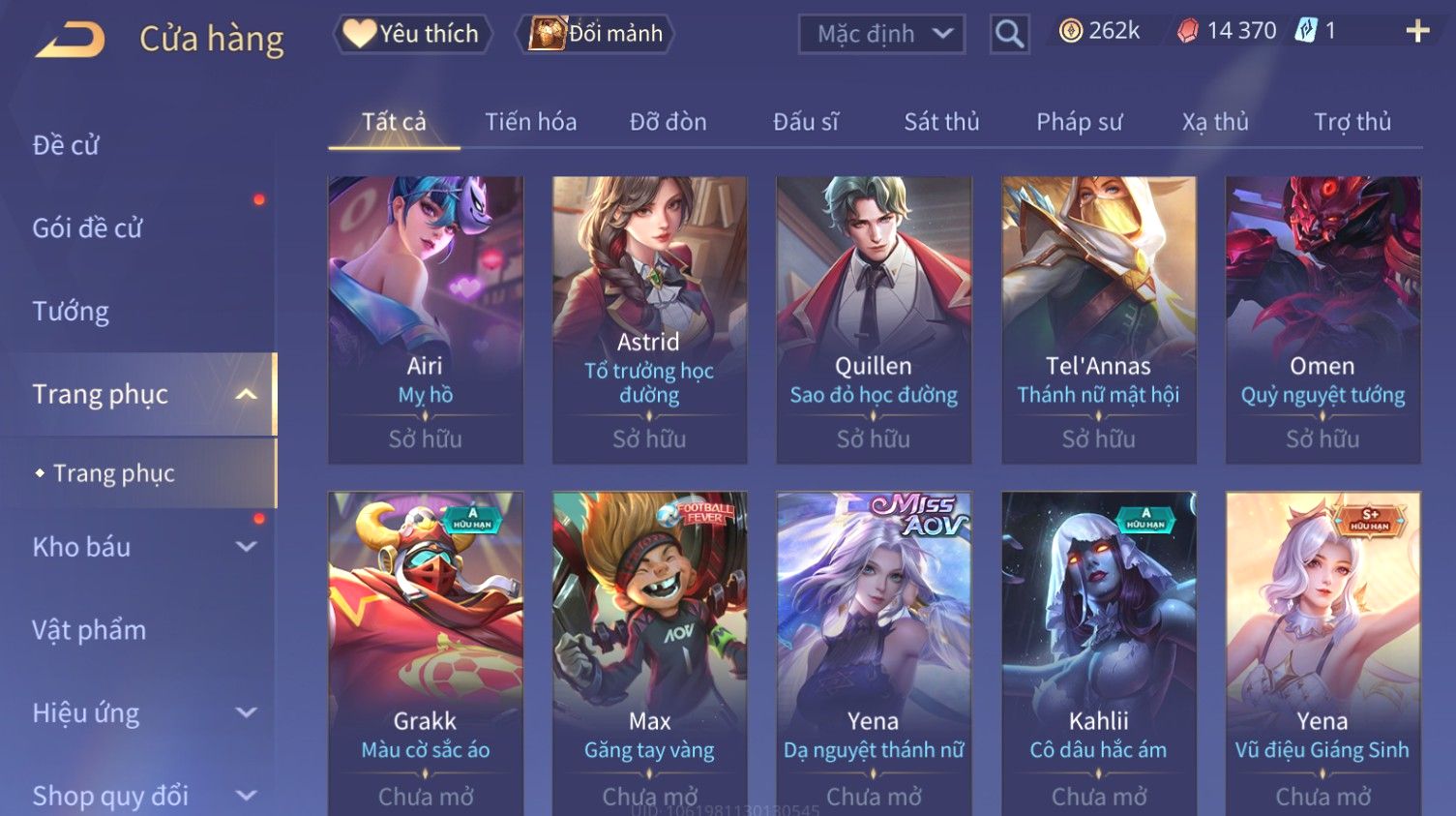The height and width of the screenshot is (816, 1456).
Task: Select Airi Mỵ hồ skin card
Action: pyautogui.click(x=426, y=319)
